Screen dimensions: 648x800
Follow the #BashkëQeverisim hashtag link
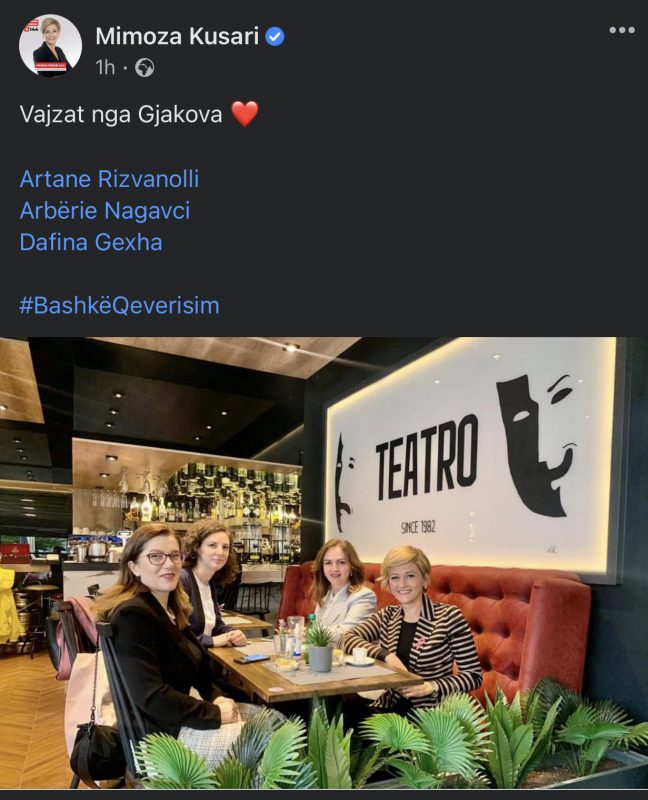119,306
